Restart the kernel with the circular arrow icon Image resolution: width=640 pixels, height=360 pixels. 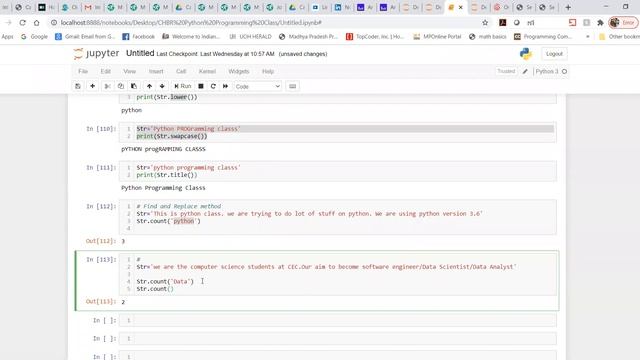point(213,86)
